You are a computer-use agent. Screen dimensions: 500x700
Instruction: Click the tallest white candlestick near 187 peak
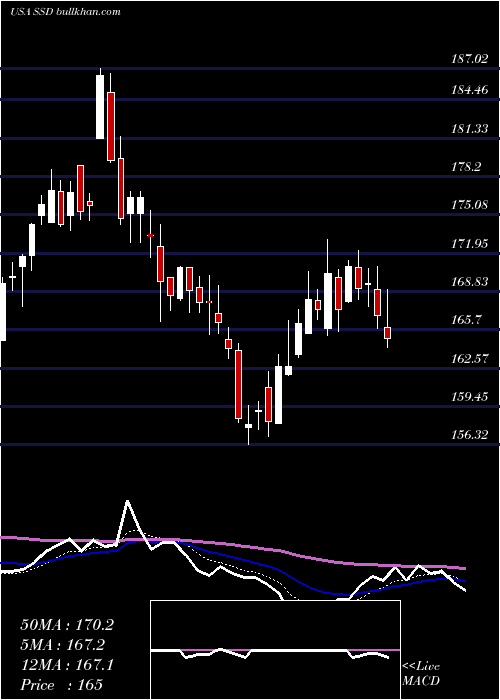coord(100,106)
